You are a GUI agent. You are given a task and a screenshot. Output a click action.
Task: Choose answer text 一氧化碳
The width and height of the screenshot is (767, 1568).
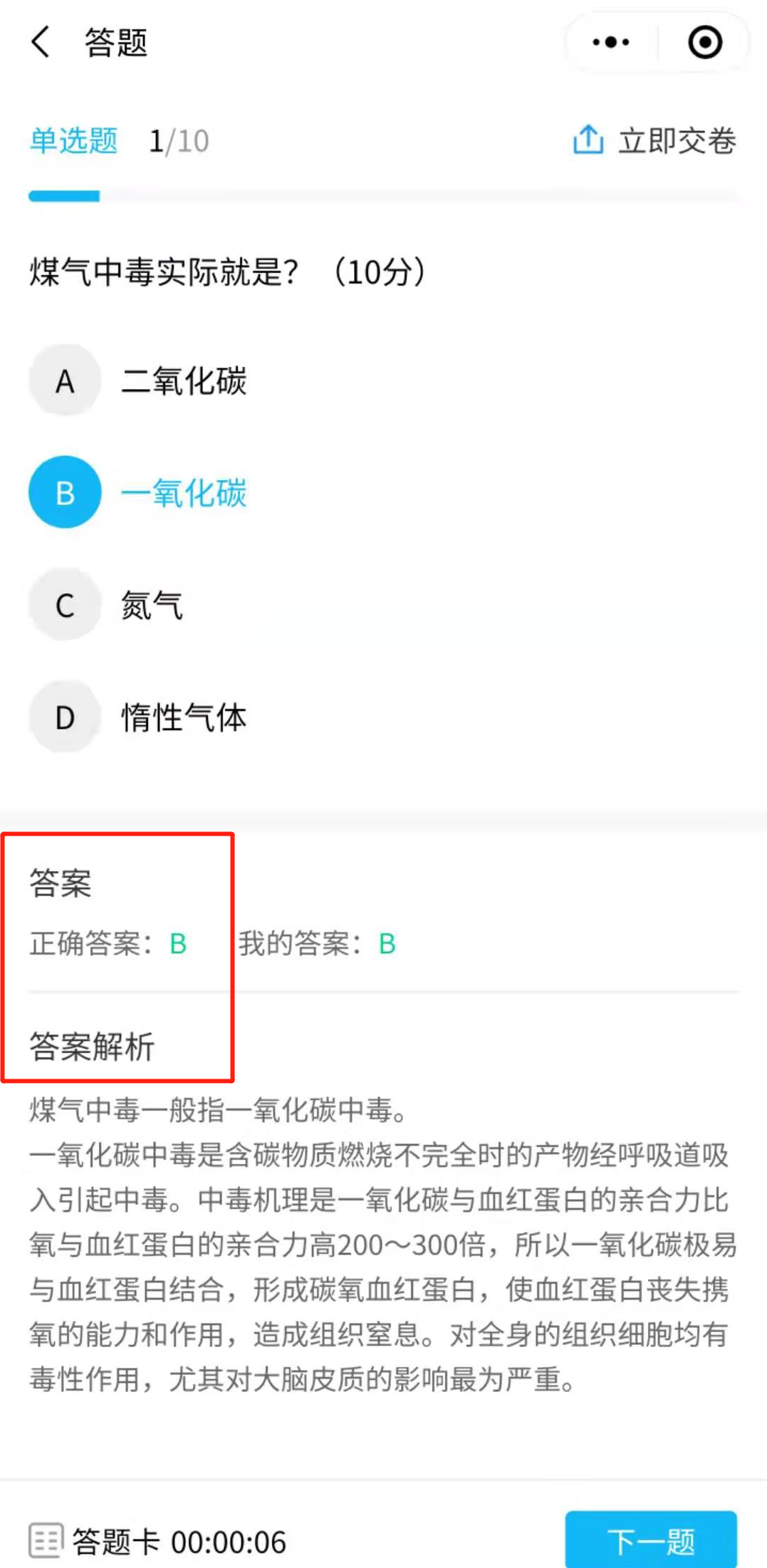pos(184,493)
